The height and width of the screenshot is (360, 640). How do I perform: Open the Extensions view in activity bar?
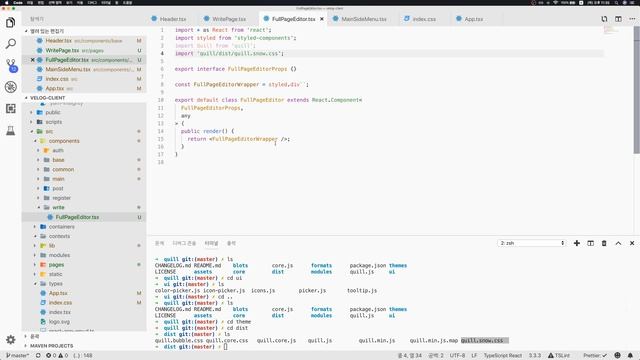[11, 109]
